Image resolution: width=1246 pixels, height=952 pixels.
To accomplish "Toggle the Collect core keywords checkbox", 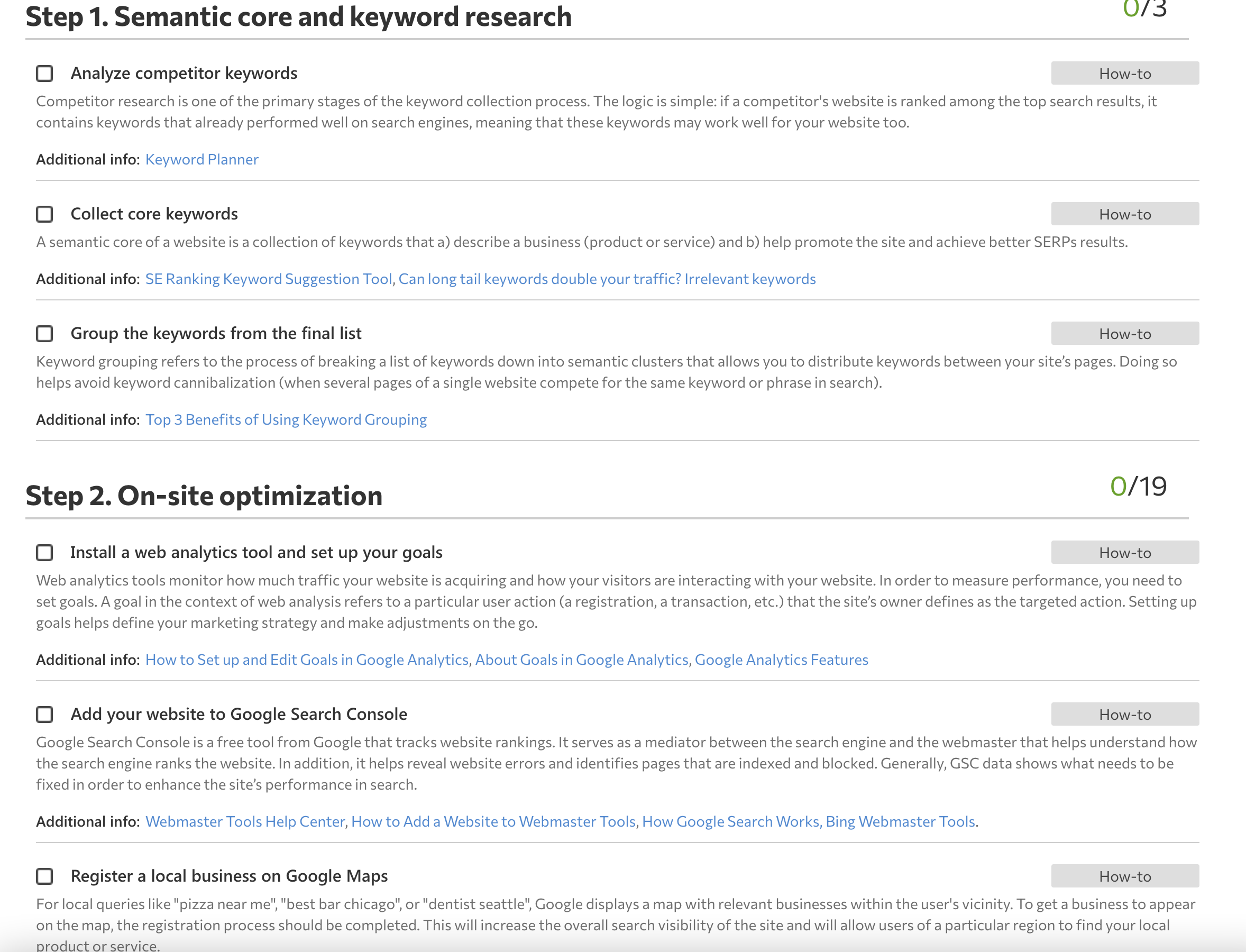I will (46, 213).
